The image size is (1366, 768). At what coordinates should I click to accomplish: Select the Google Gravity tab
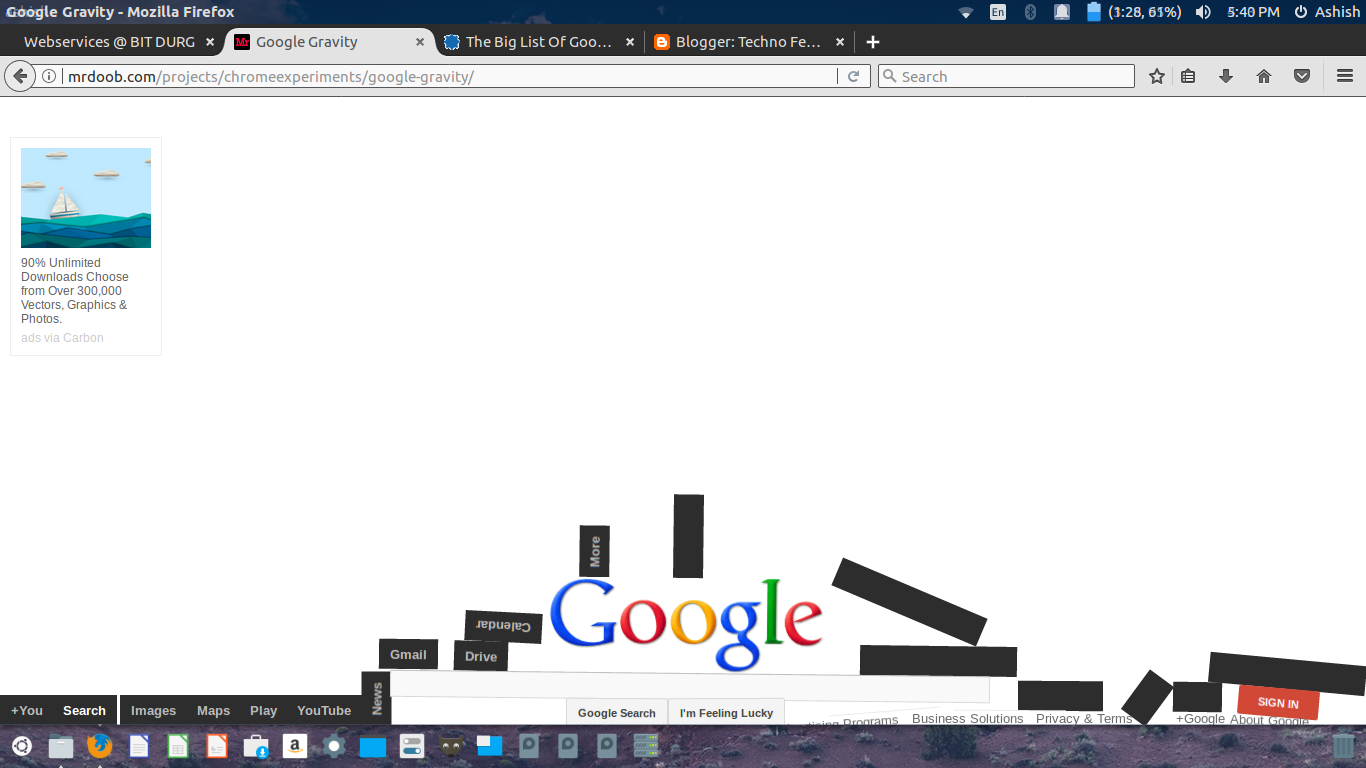[x=330, y=42]
